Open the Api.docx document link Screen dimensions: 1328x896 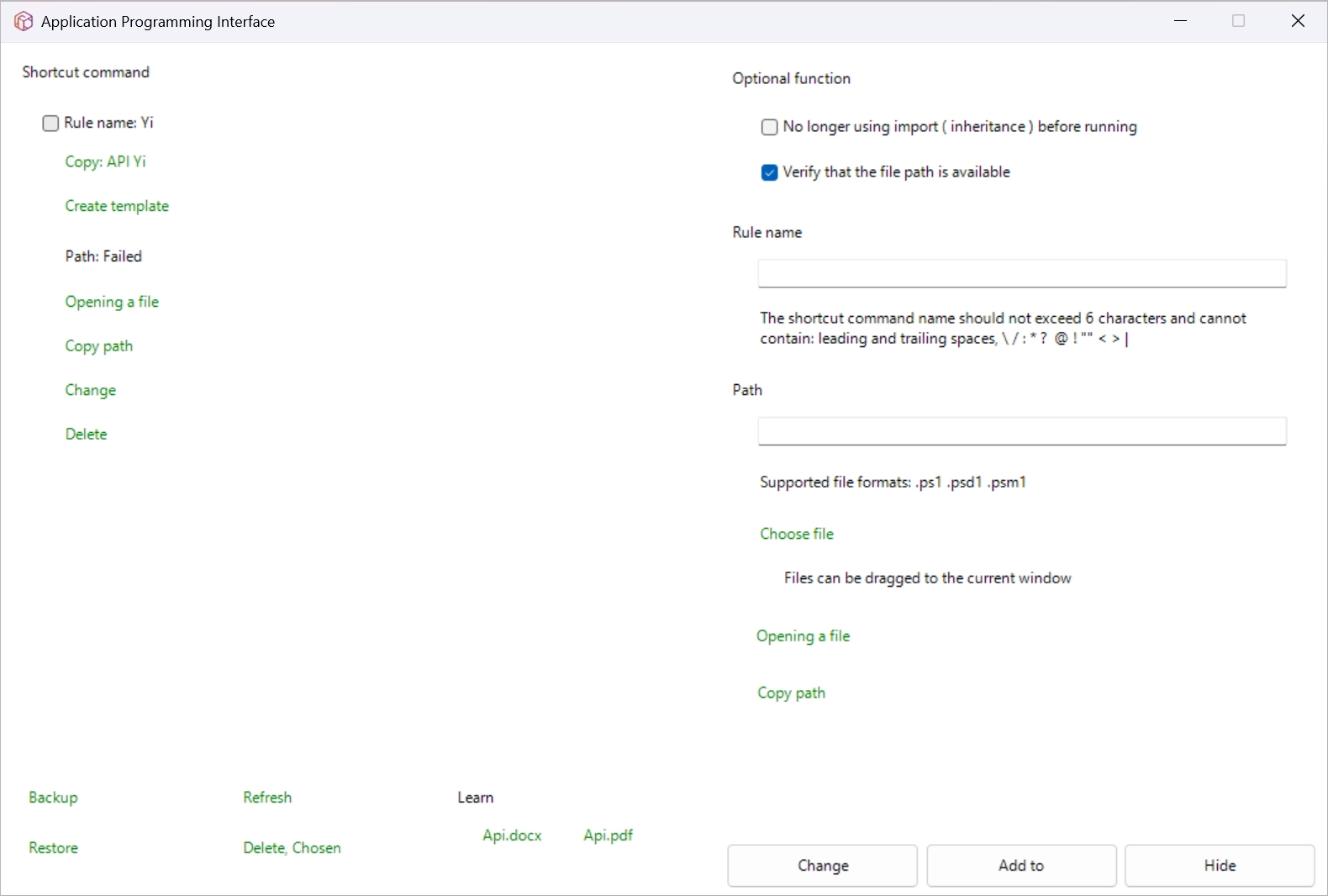point(512,835)
